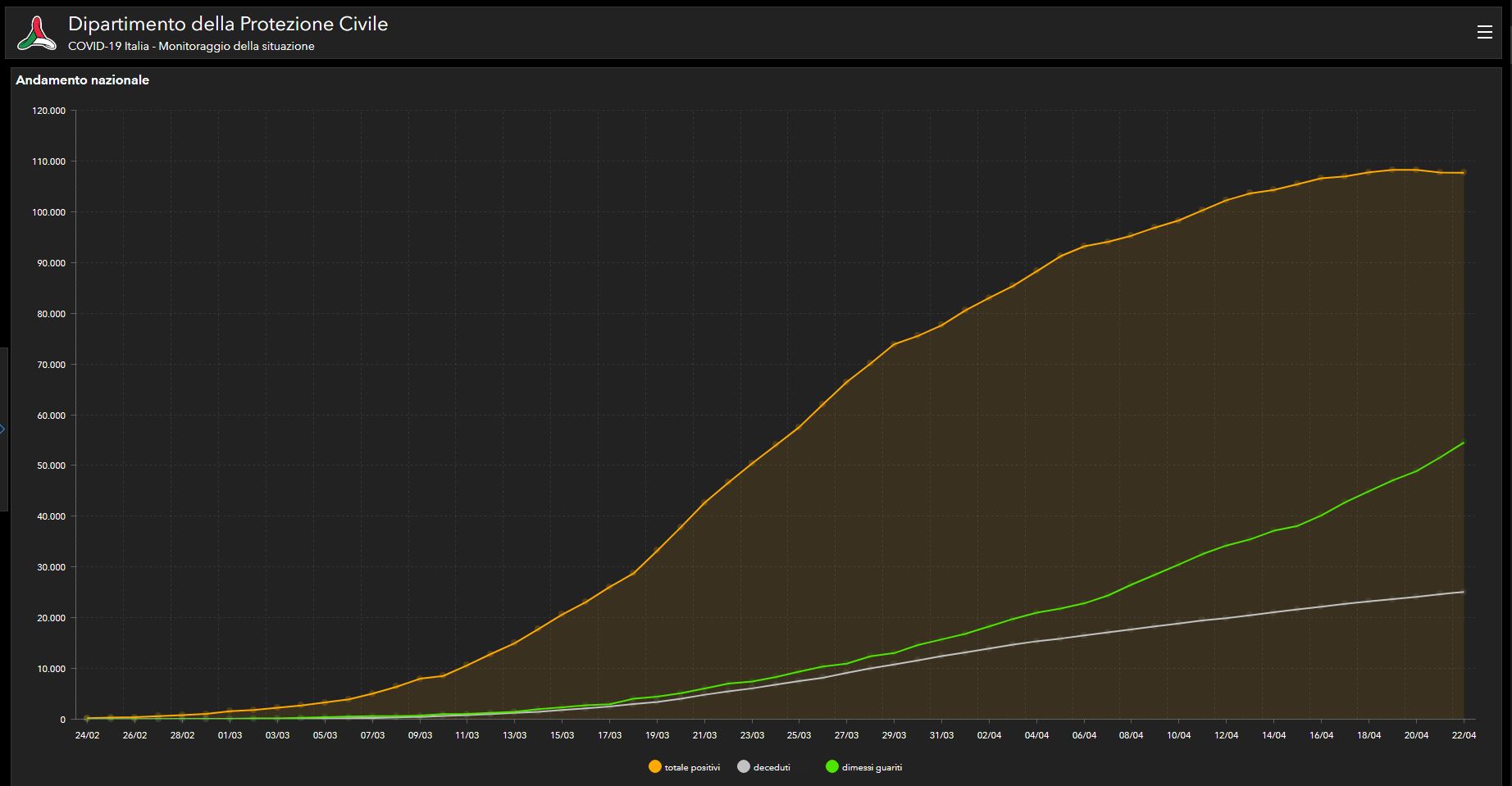Click the 10/04 date axis label

coord(1179,735)
